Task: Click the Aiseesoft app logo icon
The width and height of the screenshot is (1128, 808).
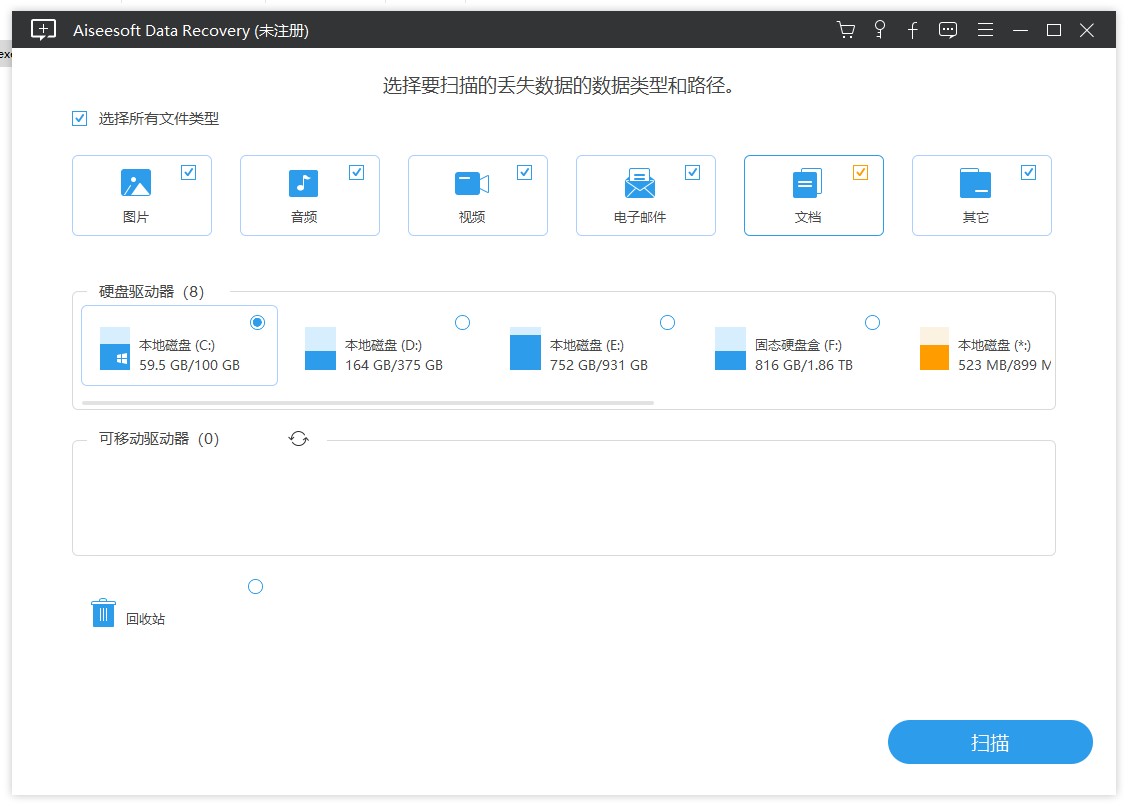Action: pyautogui.click(x=43, y=29)
